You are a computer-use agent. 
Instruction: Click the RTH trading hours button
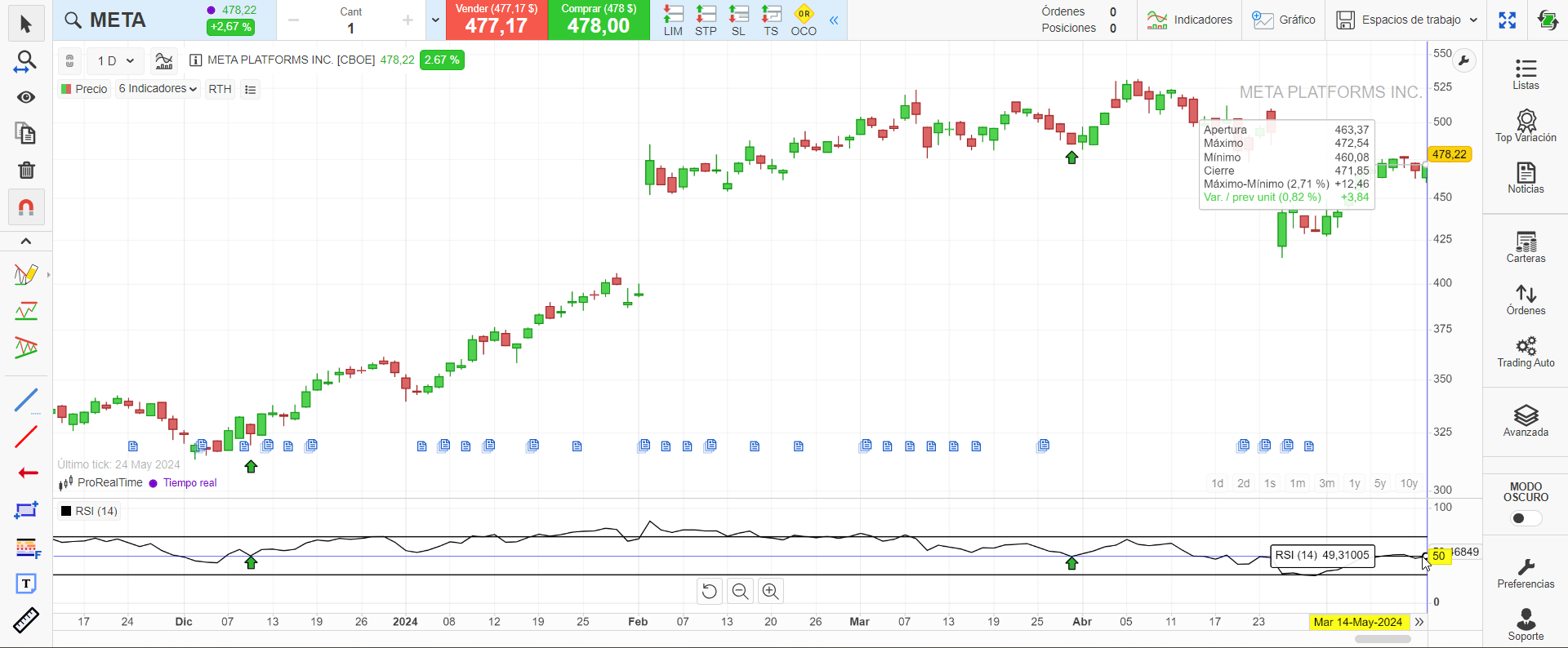coord(220,89)
